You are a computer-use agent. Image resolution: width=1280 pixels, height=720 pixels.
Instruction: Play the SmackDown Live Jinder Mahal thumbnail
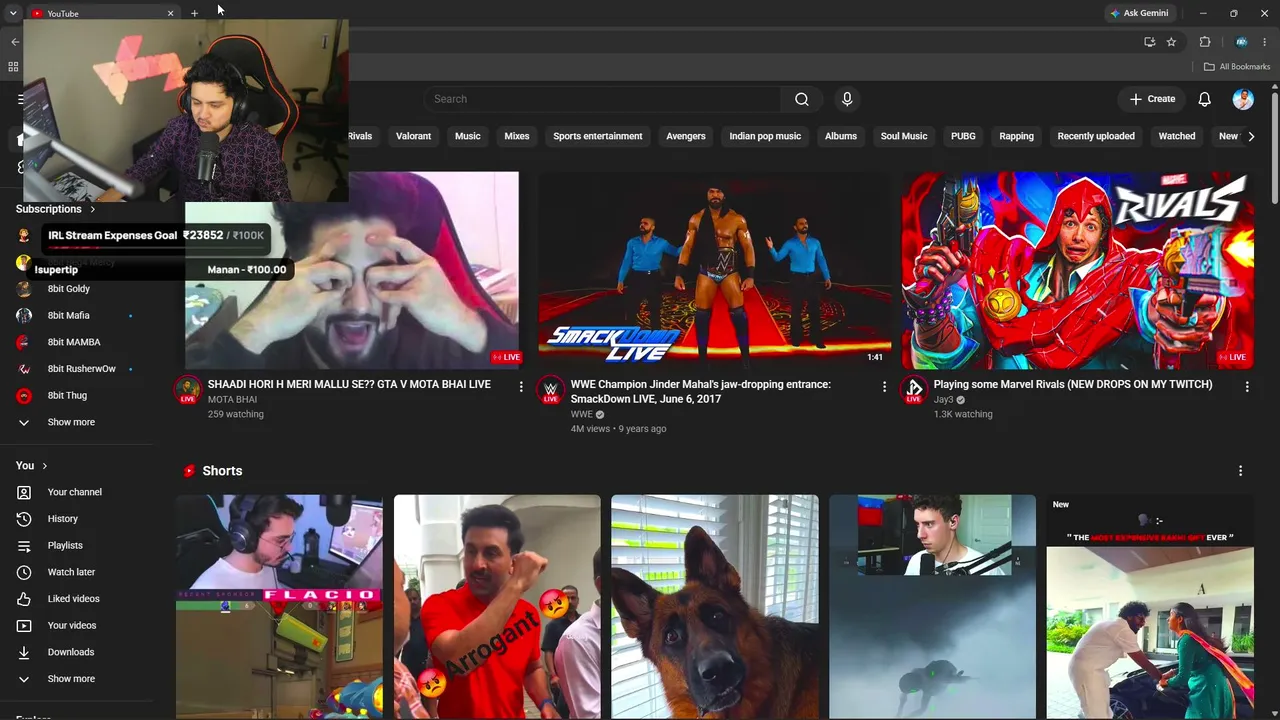coord(714,270)
